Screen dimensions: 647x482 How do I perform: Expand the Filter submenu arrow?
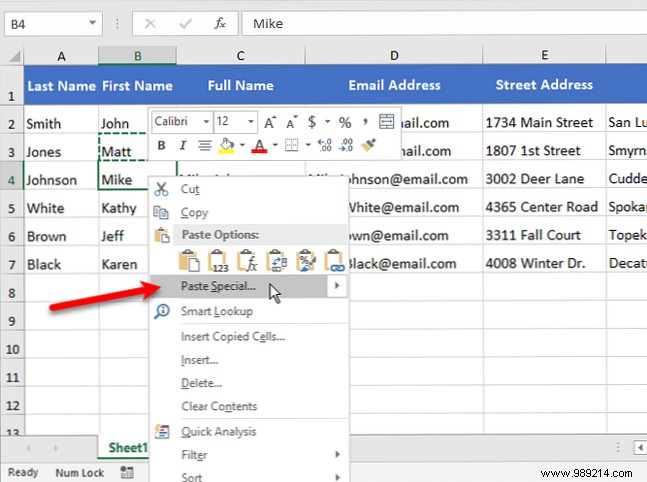tap(337, 455)
